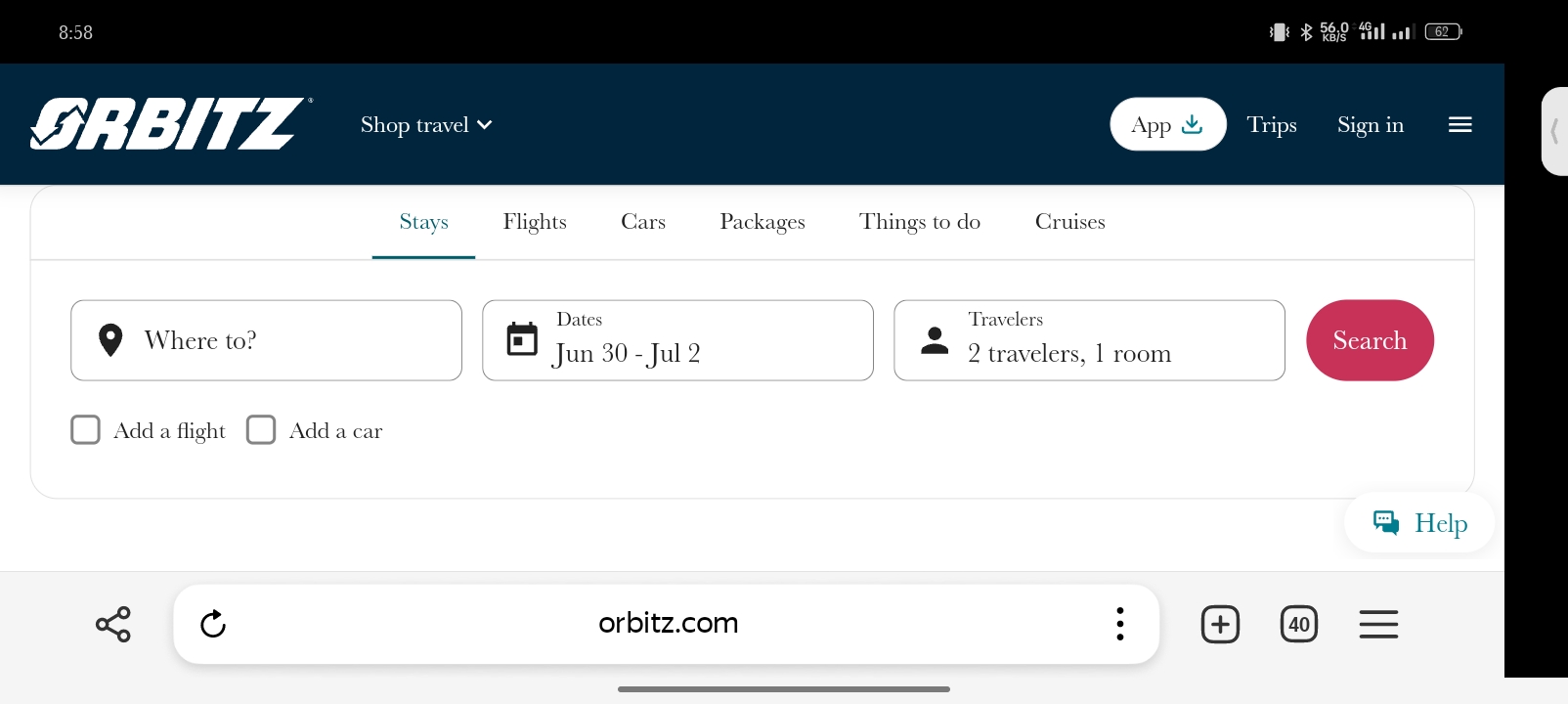The width and height of the screenshot is (1568, 704).
Task: Enable the Add a flight checkbox
Action: tap(85, 430)
